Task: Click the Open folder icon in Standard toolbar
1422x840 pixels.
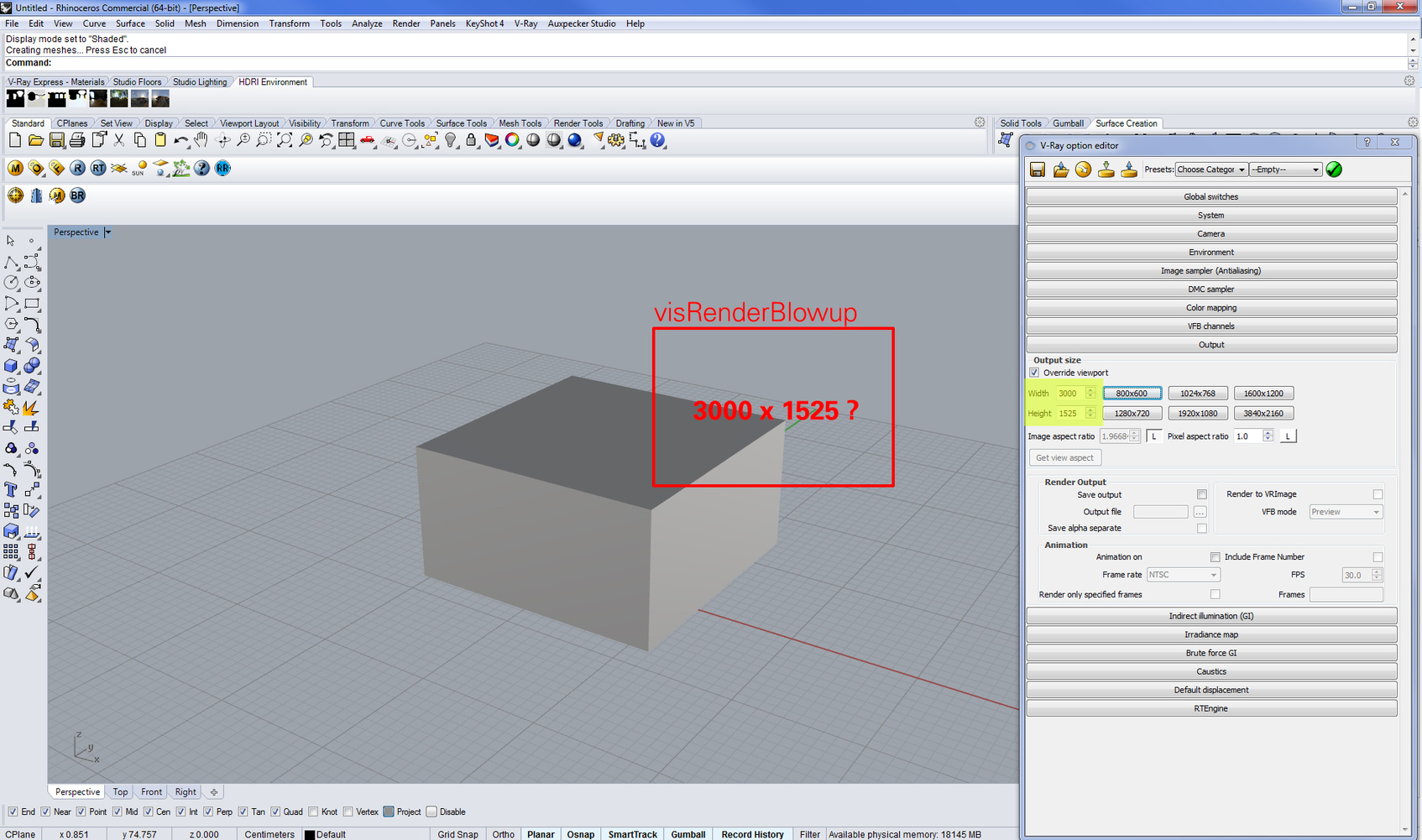Action: [35, 140]
